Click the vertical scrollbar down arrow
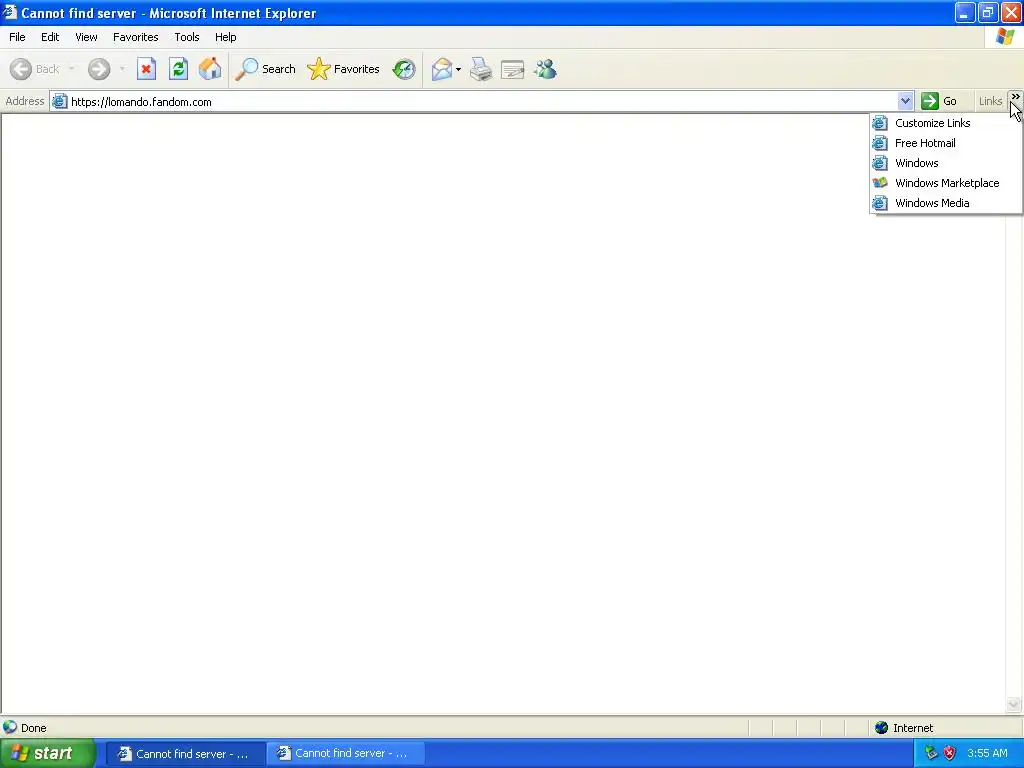This screenshot has height=768, width=1024. click(1014, 704)
